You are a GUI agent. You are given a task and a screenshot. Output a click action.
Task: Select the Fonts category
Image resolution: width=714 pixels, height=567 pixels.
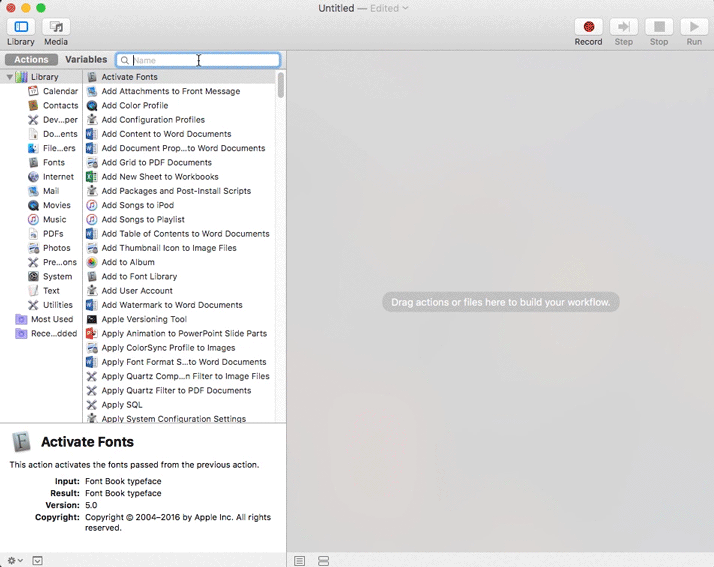[x=46, y=163]
